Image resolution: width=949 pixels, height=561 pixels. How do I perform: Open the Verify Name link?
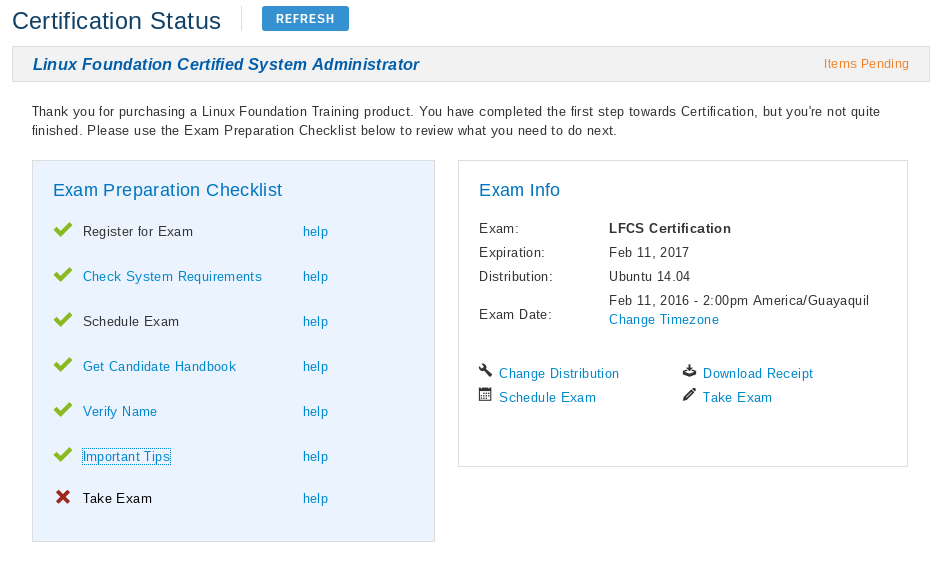120,412
